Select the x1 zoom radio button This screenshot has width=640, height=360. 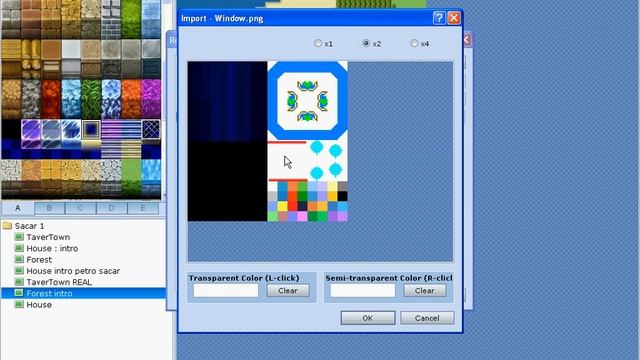(318, 43)
